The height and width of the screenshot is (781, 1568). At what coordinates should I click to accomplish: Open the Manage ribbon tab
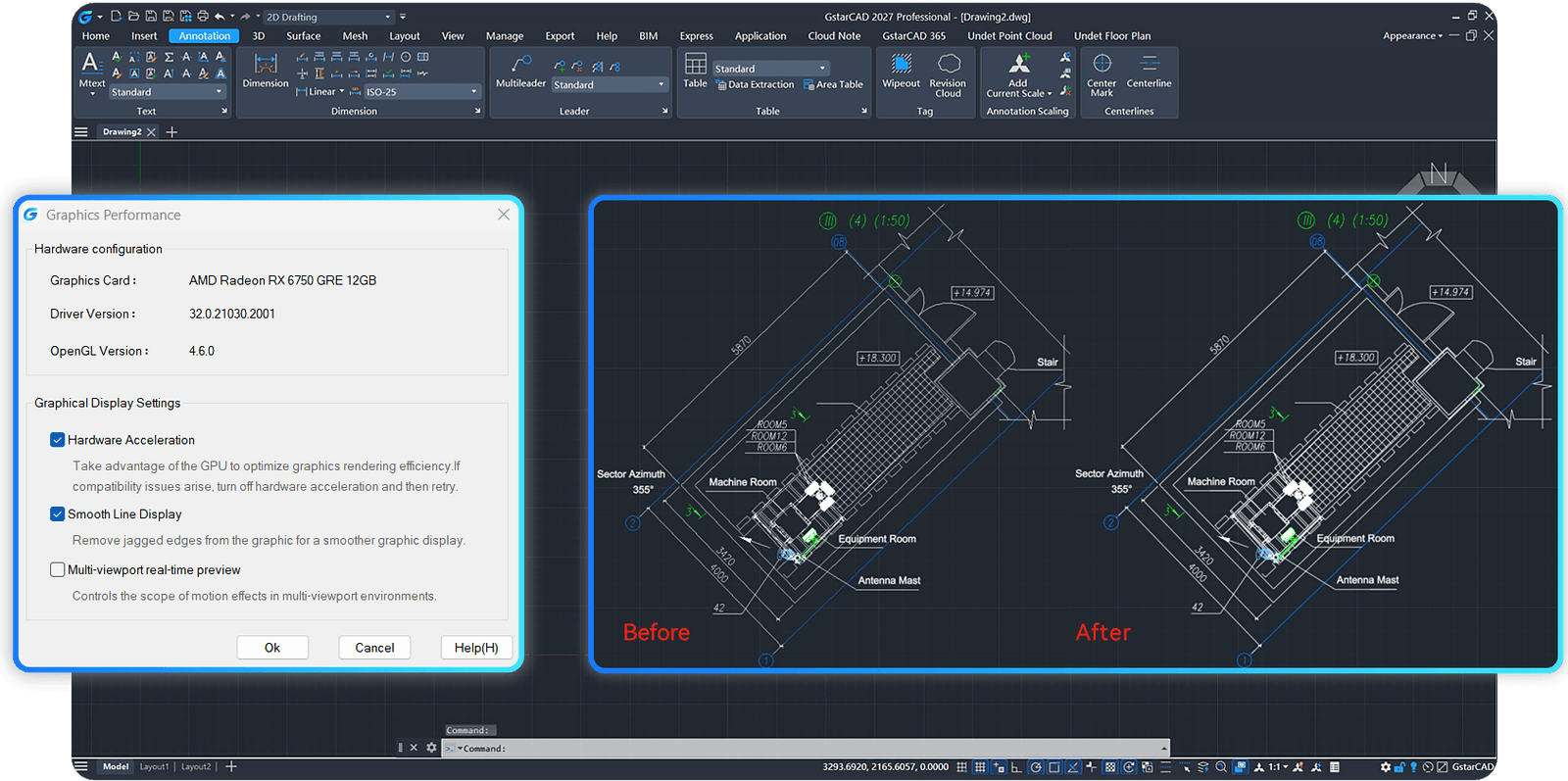505,36
